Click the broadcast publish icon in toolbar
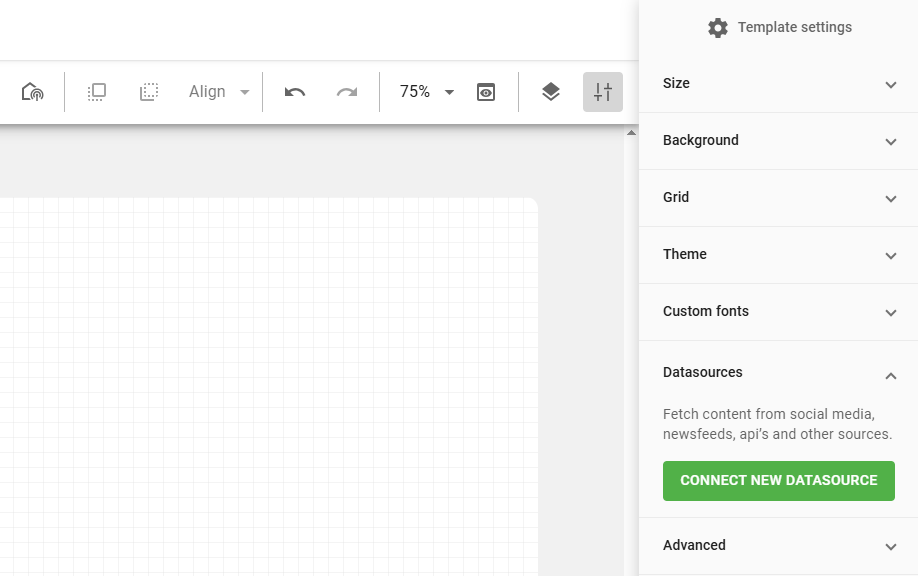This screenshot has height=576, width=918. point(32,92)
